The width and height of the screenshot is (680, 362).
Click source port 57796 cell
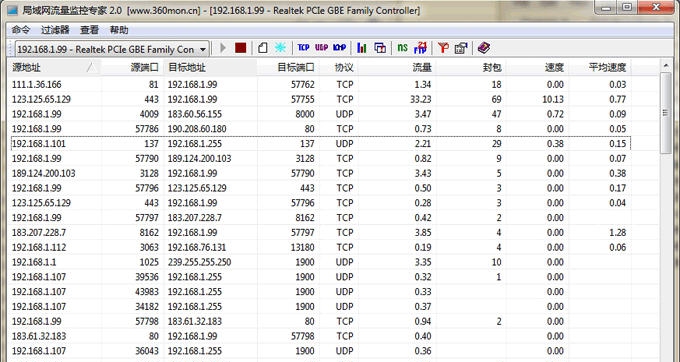click(147, 188)
